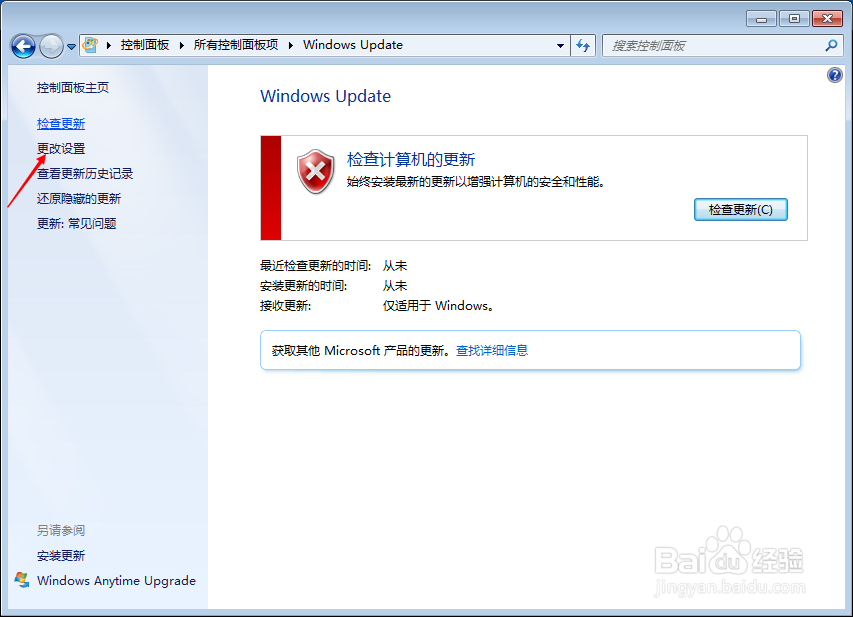Viewport: 853px width, 617px height.
Task: Close the Windows Update window
Action: [827, 19]
